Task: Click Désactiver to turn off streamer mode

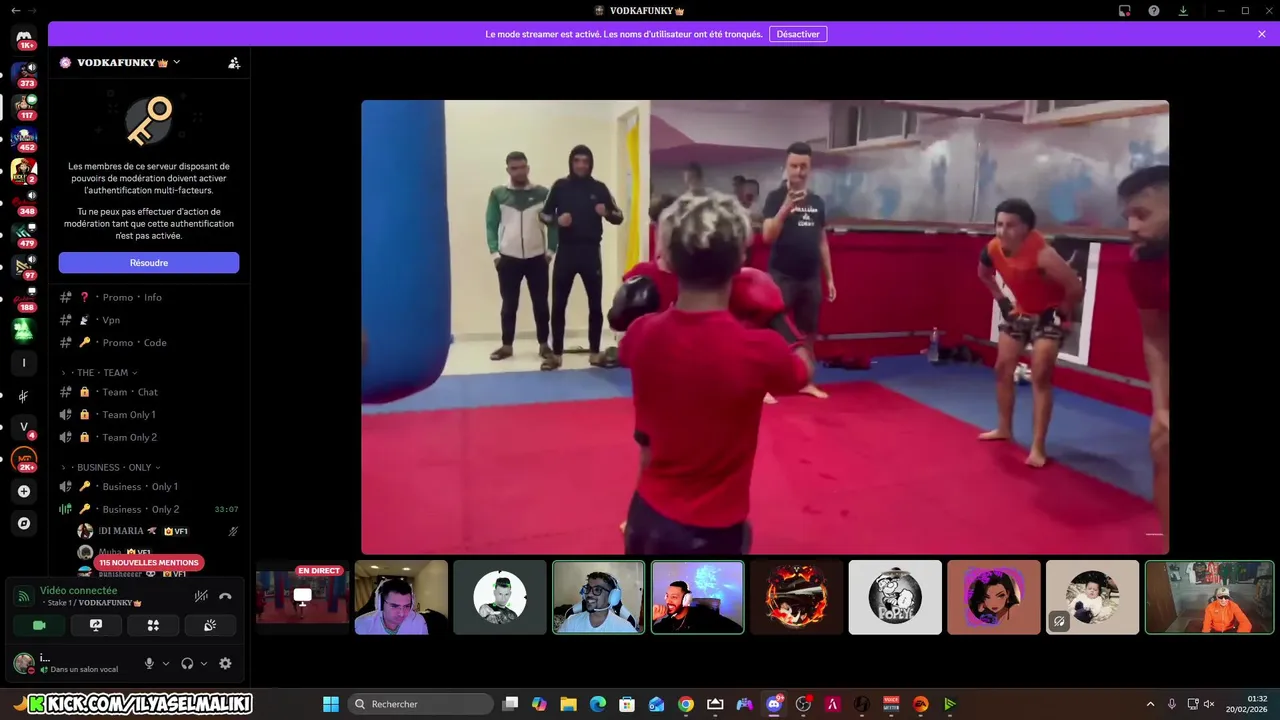Action: click(798, 34)
